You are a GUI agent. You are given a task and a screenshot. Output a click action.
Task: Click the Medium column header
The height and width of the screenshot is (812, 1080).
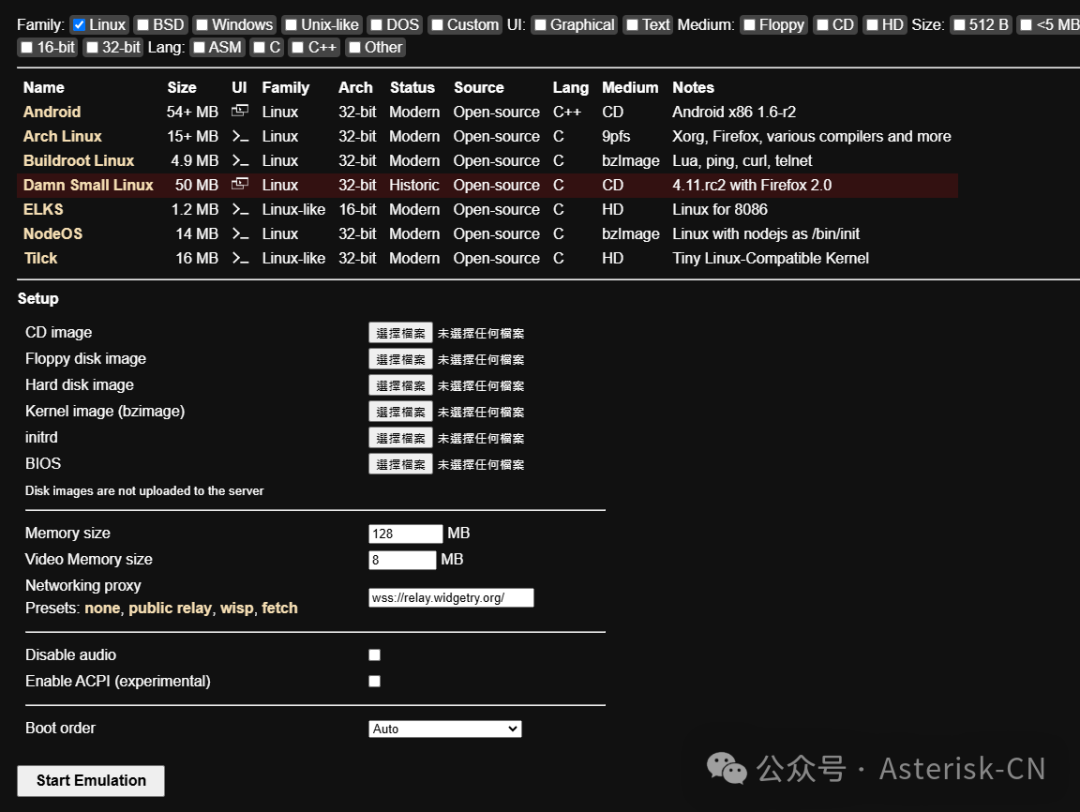(x=630, y=87)
